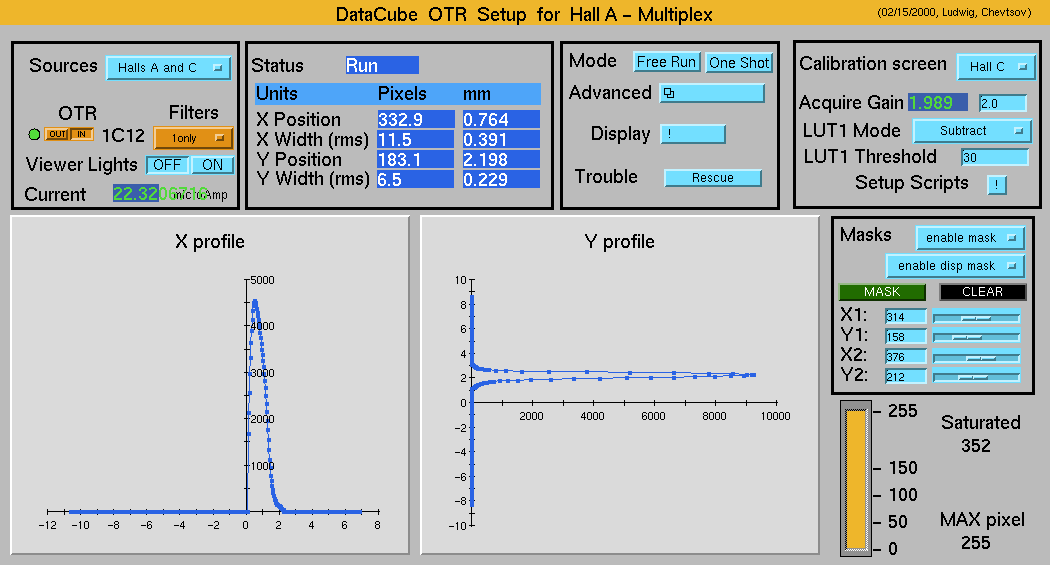Click the black CLEAR button
Image resolution: width=1050 pixels, height=565 pixels.
[x=982, y=292]
